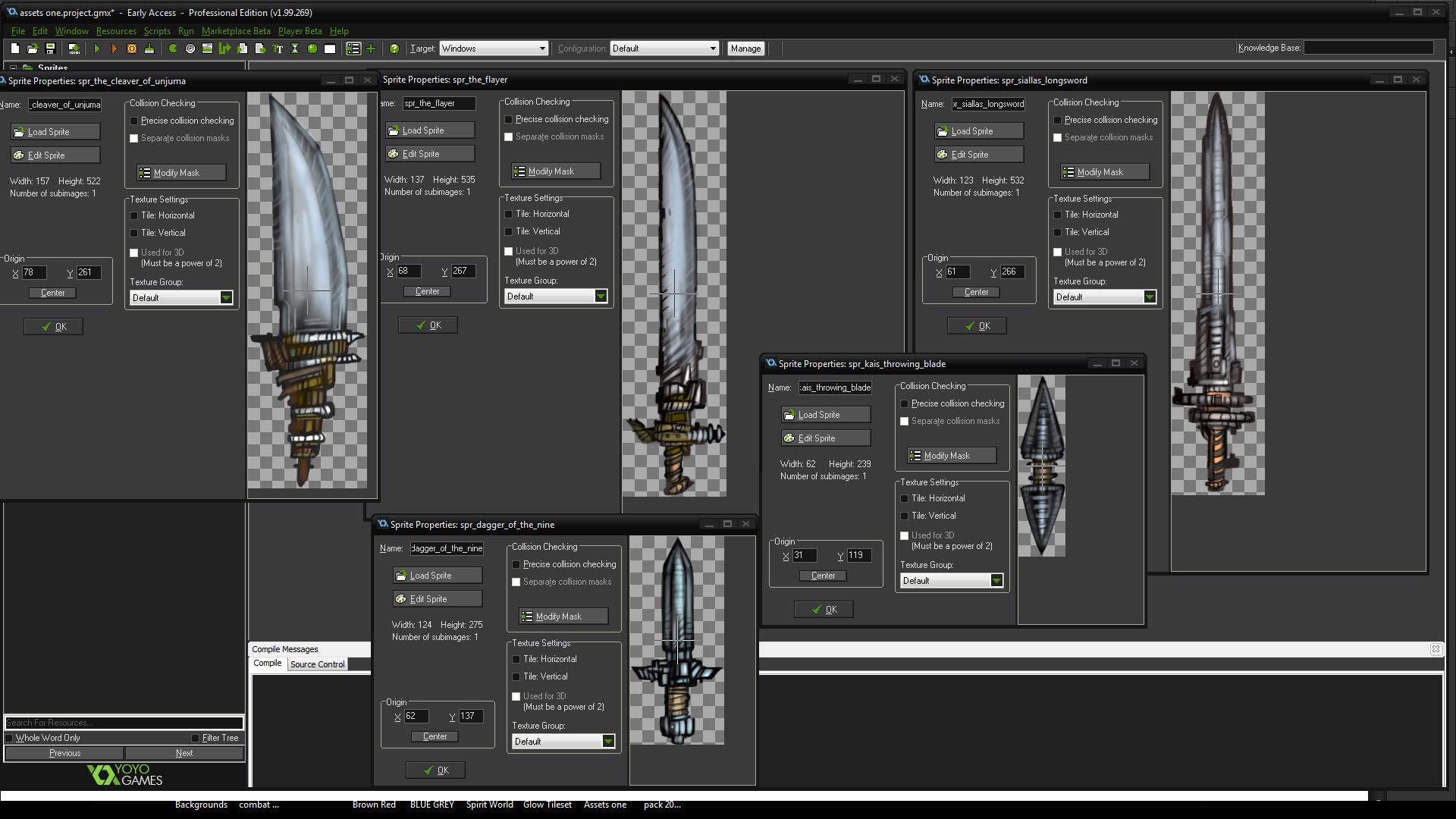The width and height of the screenshot is (1456, 819).
Task: Create a new sprite with the Pac-Man icon
Action: click(x=171, y=48)
